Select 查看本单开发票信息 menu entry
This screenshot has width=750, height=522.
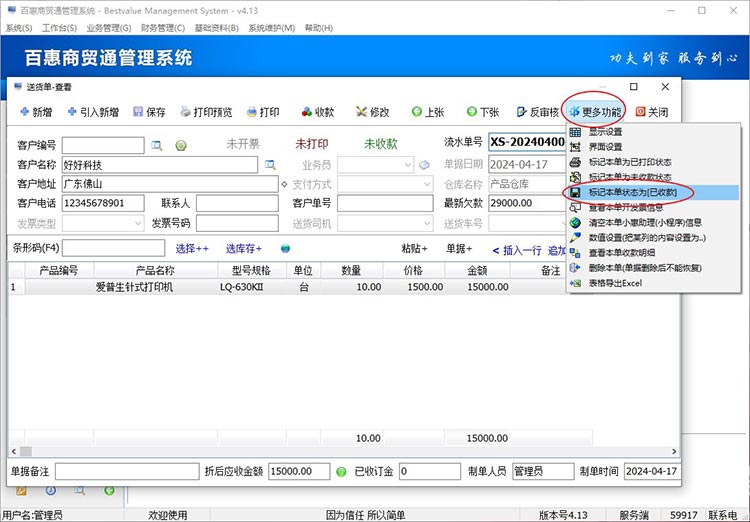[x=653, y=207]
